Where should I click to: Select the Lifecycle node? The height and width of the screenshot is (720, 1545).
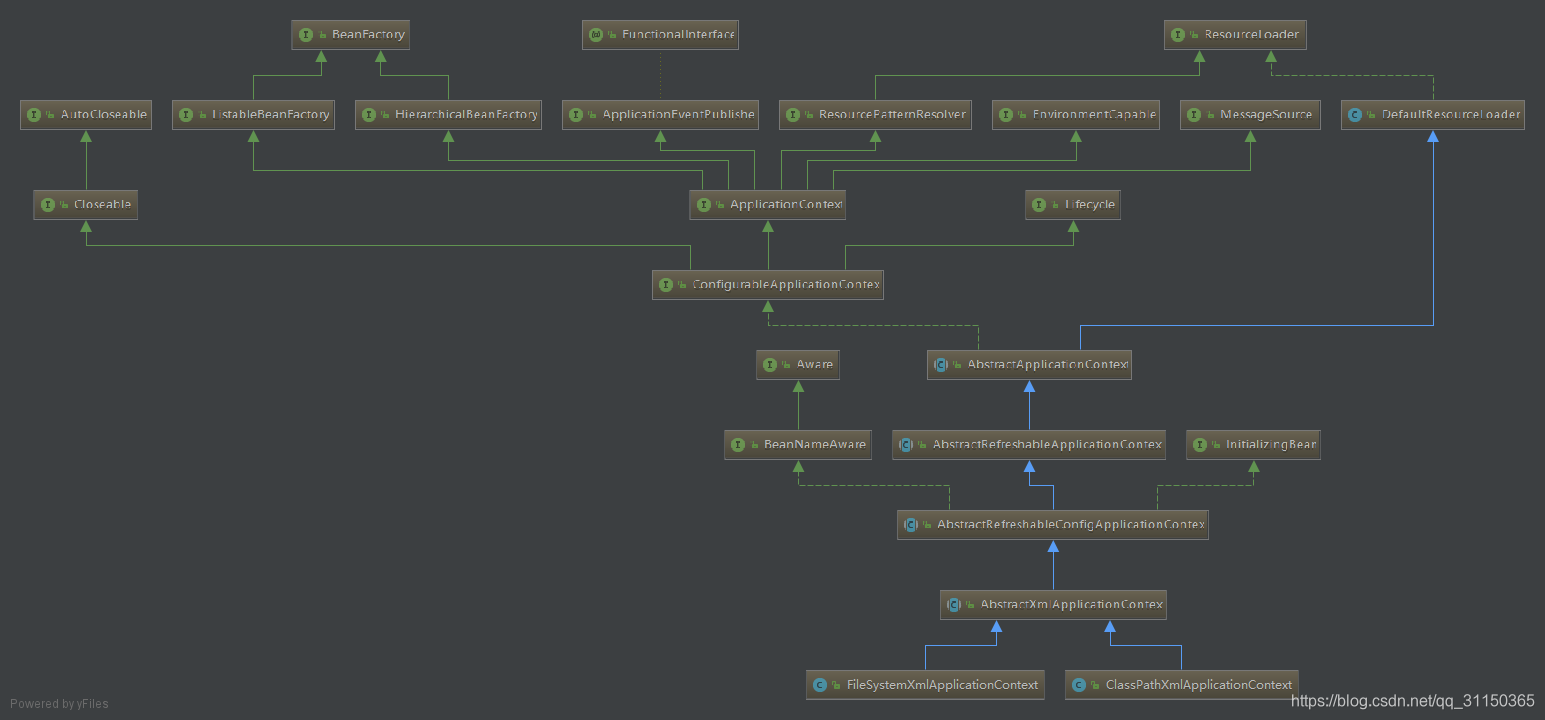click(1073, 205)
